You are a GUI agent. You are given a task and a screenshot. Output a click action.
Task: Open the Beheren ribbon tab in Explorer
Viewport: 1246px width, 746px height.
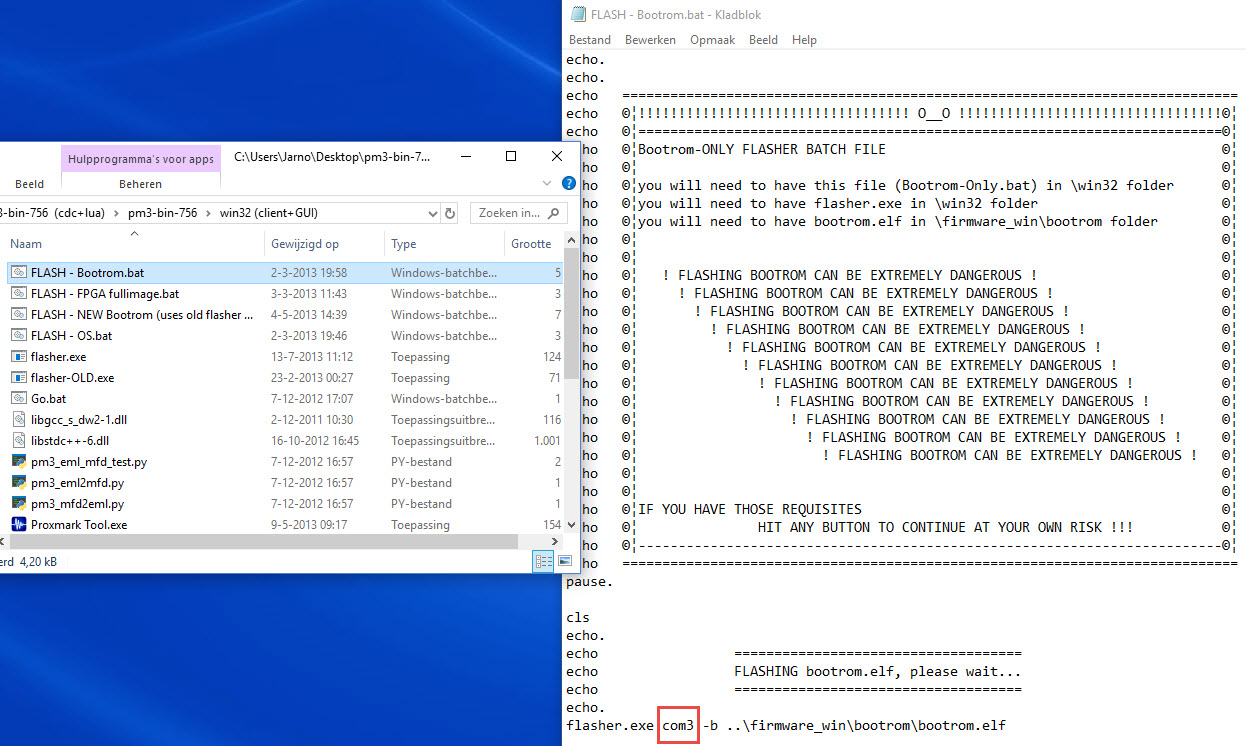[140, 184]
